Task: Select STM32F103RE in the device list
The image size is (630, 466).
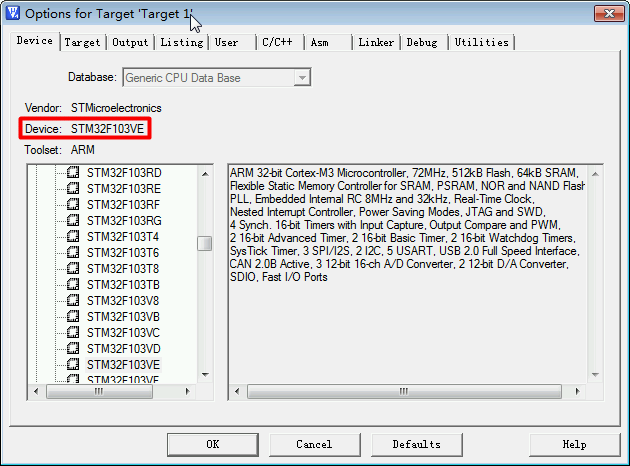Action: click(124, 189)
